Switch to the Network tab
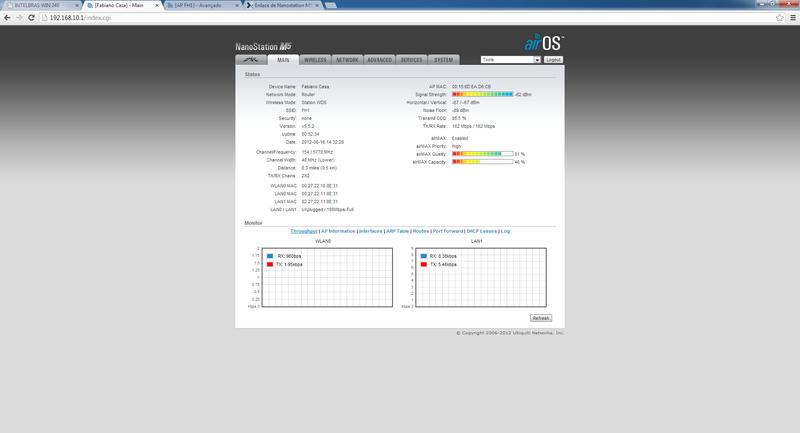The image size is (800, 433). coord(347,60)
